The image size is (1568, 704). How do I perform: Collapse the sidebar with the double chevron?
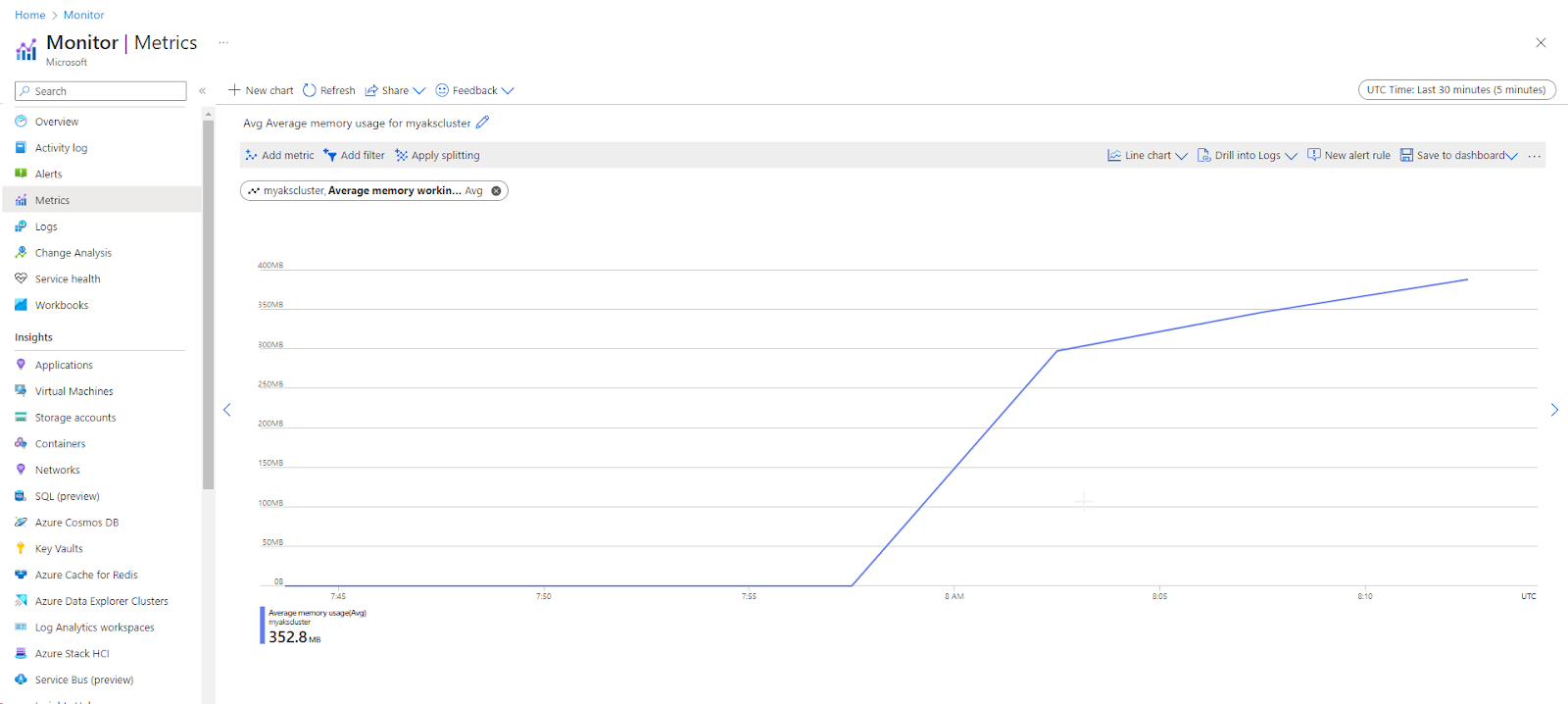click(x=202, y=91)
